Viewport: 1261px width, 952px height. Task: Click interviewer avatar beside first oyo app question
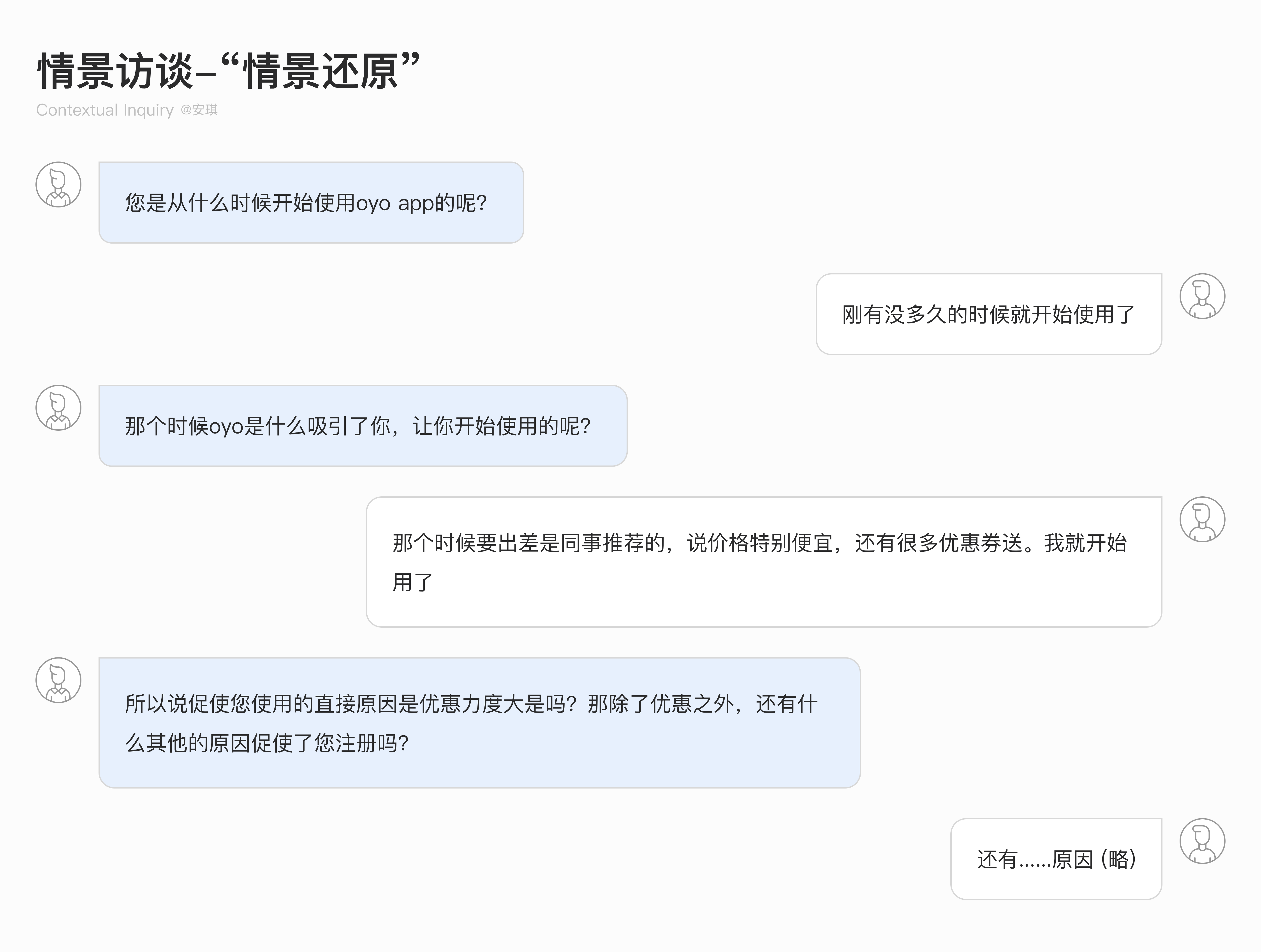(x=58, y=184)
